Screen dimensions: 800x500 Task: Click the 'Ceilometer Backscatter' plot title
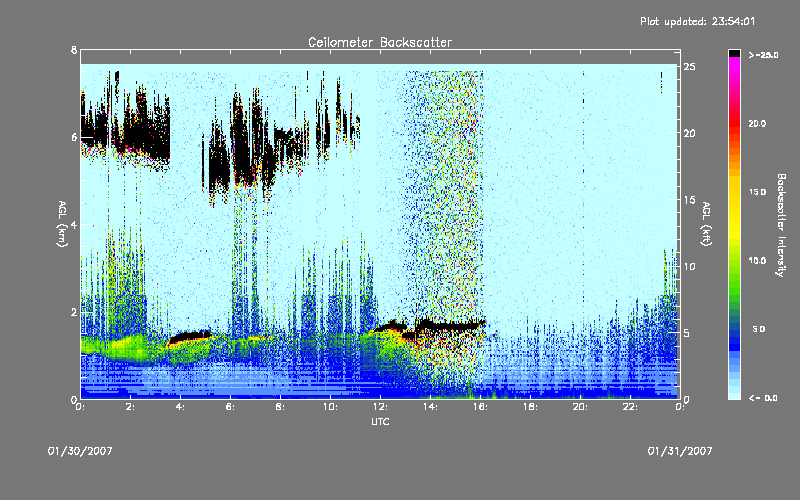tap(380, 42)
